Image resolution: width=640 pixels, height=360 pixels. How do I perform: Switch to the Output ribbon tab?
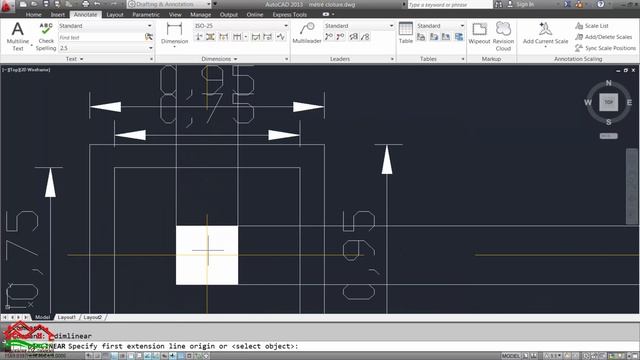pyautogui.click(x=229, y=14)
